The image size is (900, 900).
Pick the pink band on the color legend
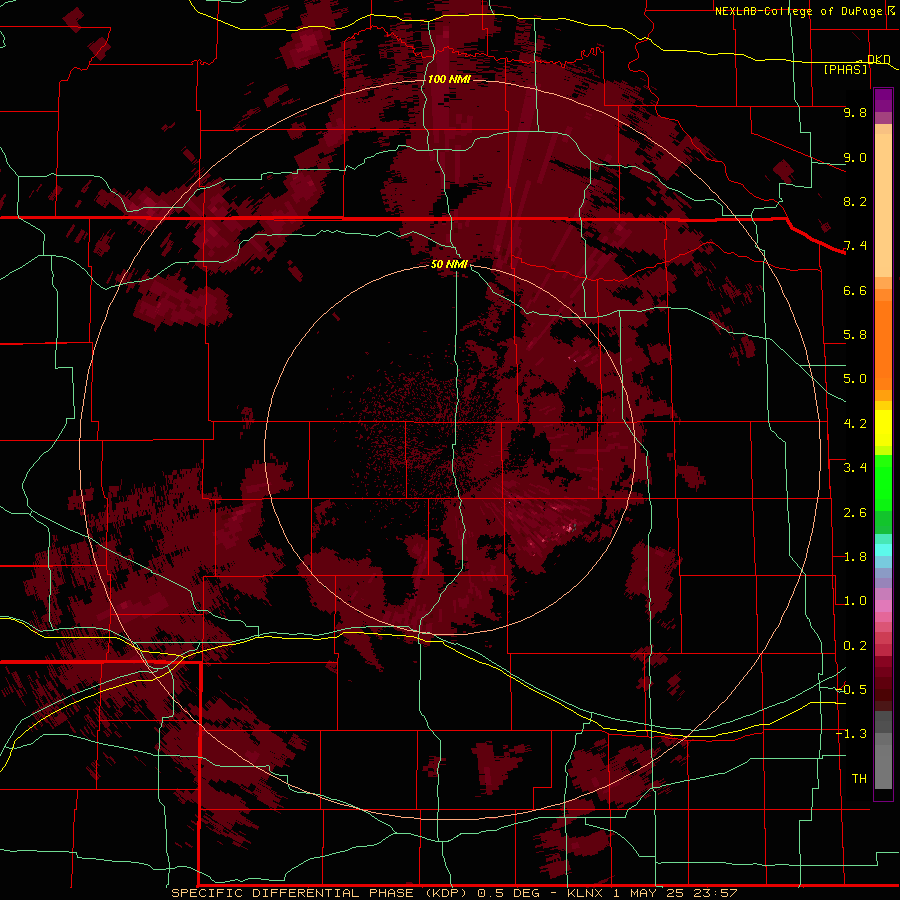coord(883,606)
